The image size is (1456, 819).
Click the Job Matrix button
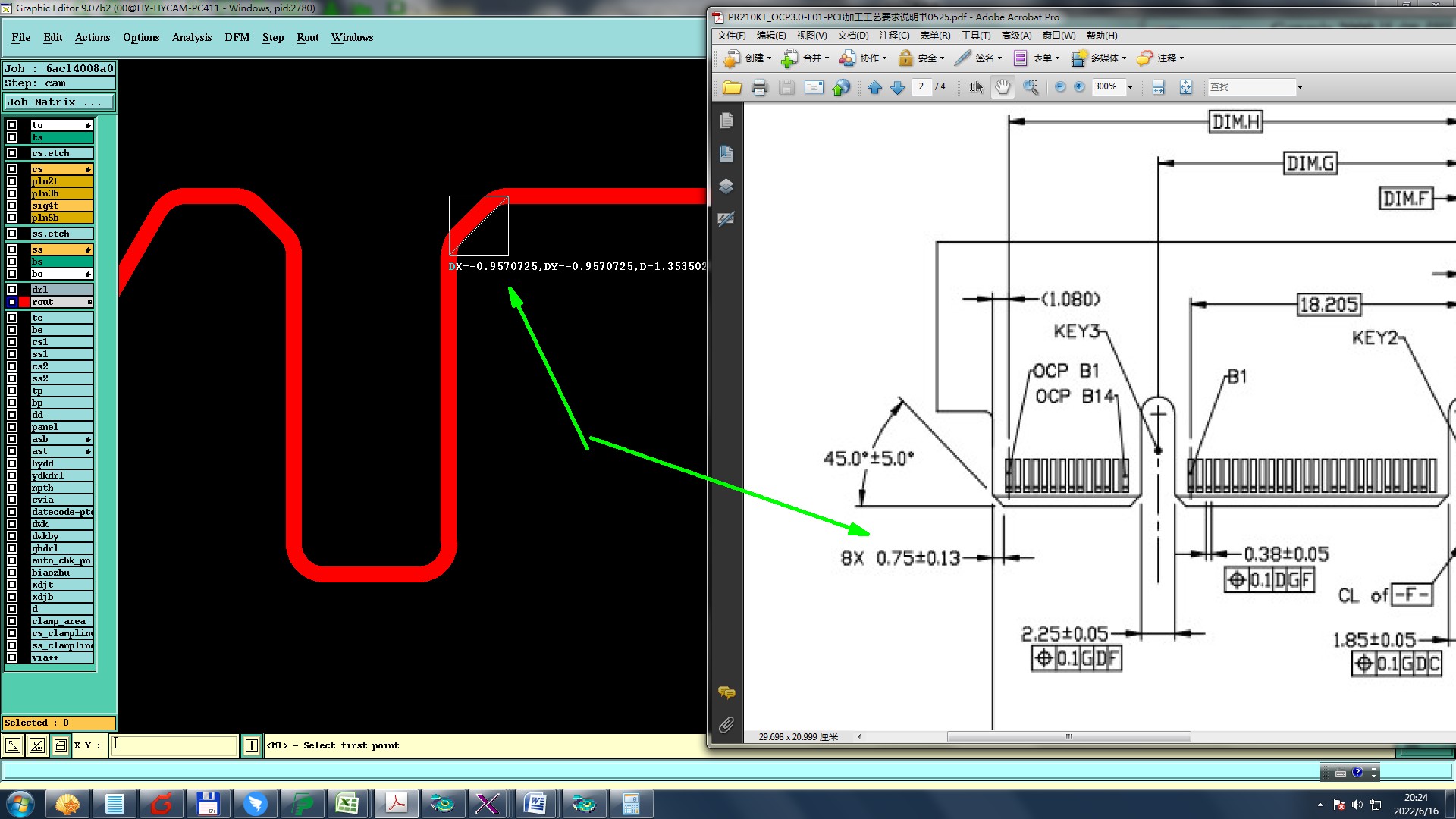tap(58, 102)
